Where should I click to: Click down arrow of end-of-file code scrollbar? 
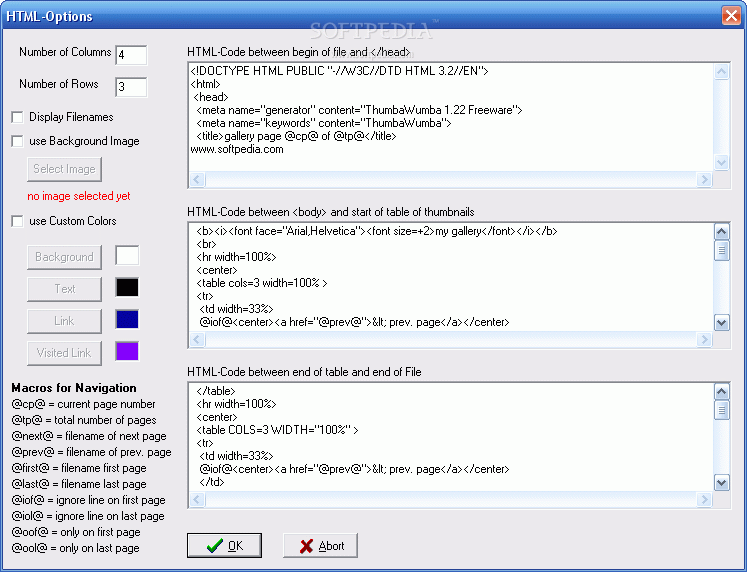pyautogui.click(x=722, y=482)
